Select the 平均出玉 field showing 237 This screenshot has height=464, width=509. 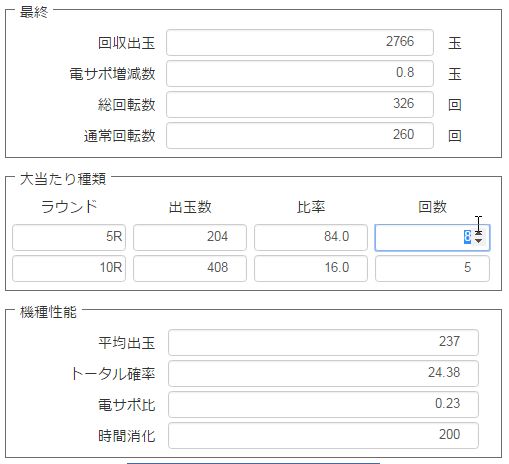click(323, 342)
